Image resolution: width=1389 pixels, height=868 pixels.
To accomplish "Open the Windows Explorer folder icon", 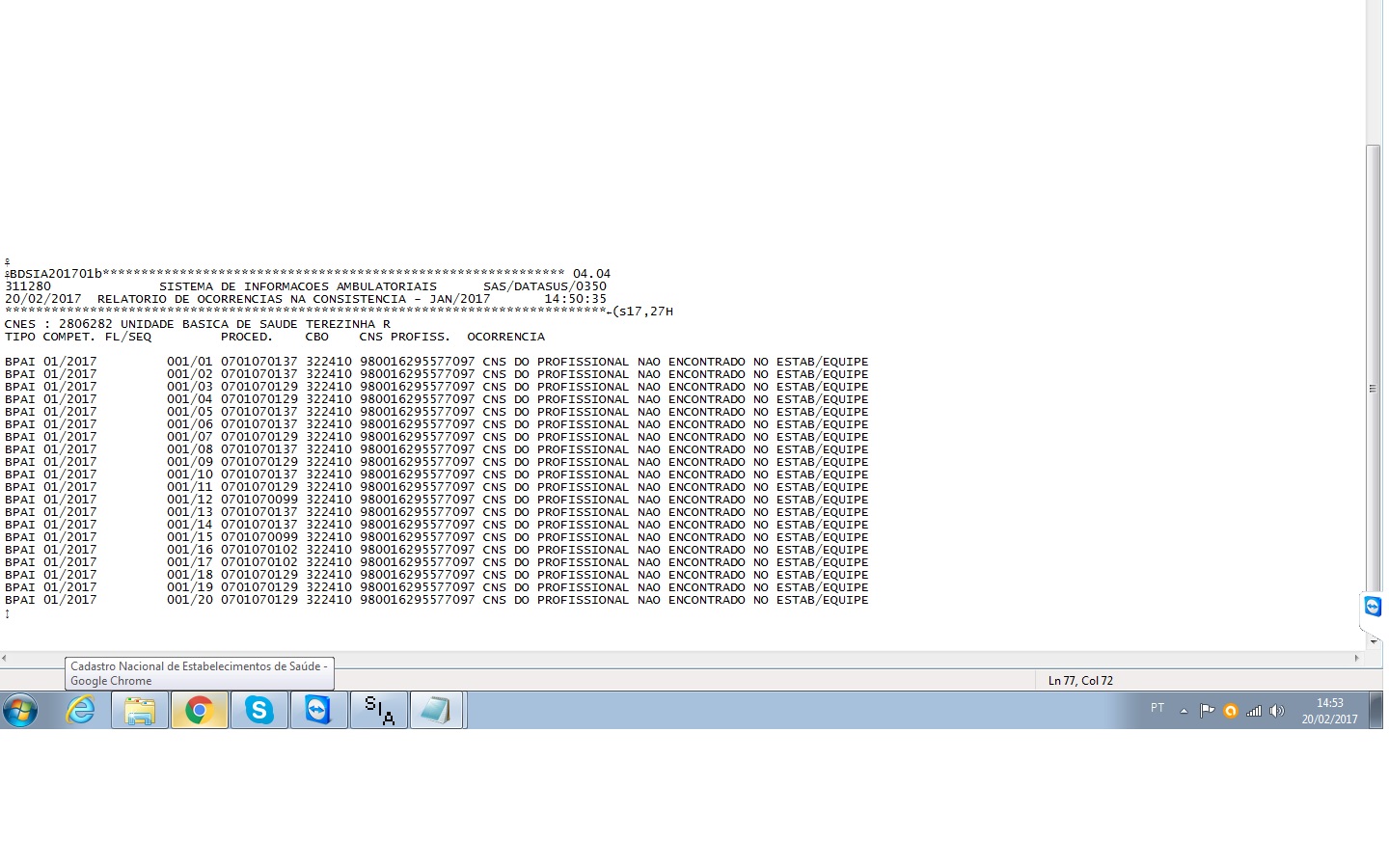I will pyautogui.click(x=140, y=711).
